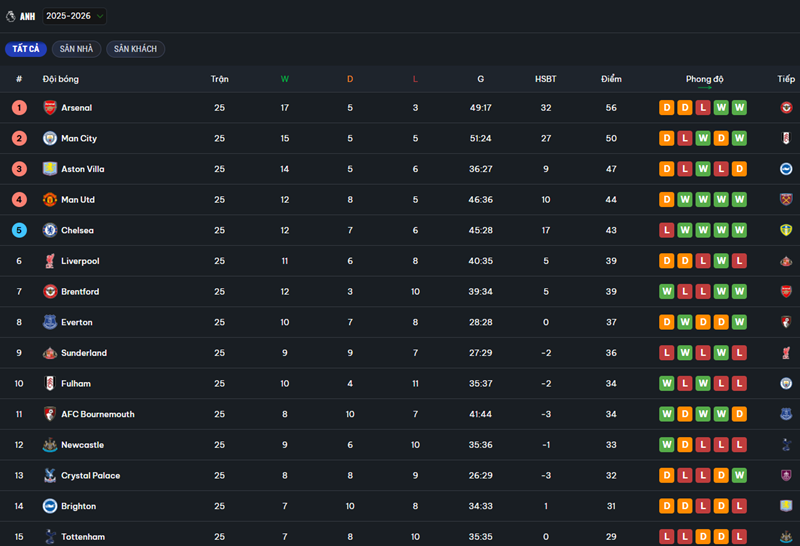Click Chelsea's red L form badge
The width and height of the screenshot is (800, 546).
[x=667, y=231]
